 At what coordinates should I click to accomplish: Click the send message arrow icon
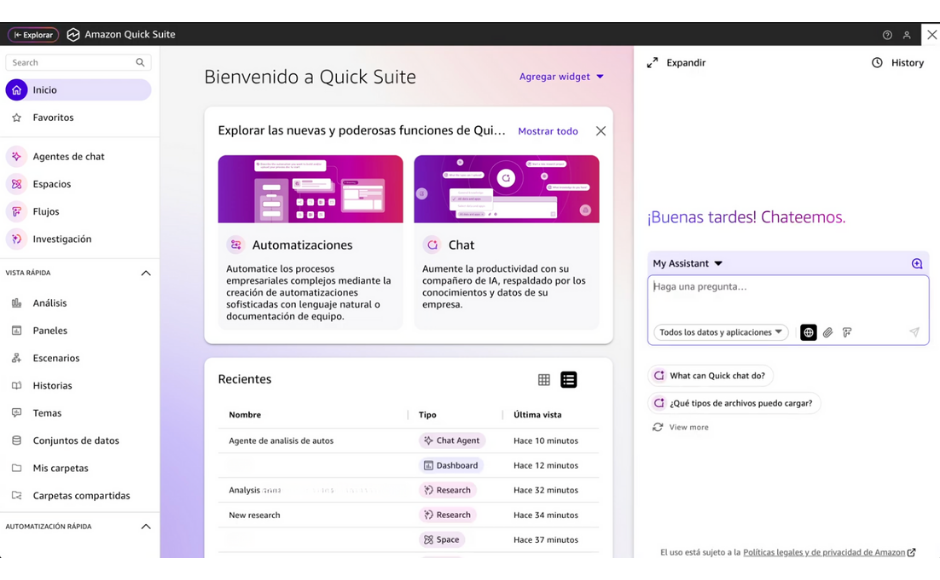click(x=914, y=333)
